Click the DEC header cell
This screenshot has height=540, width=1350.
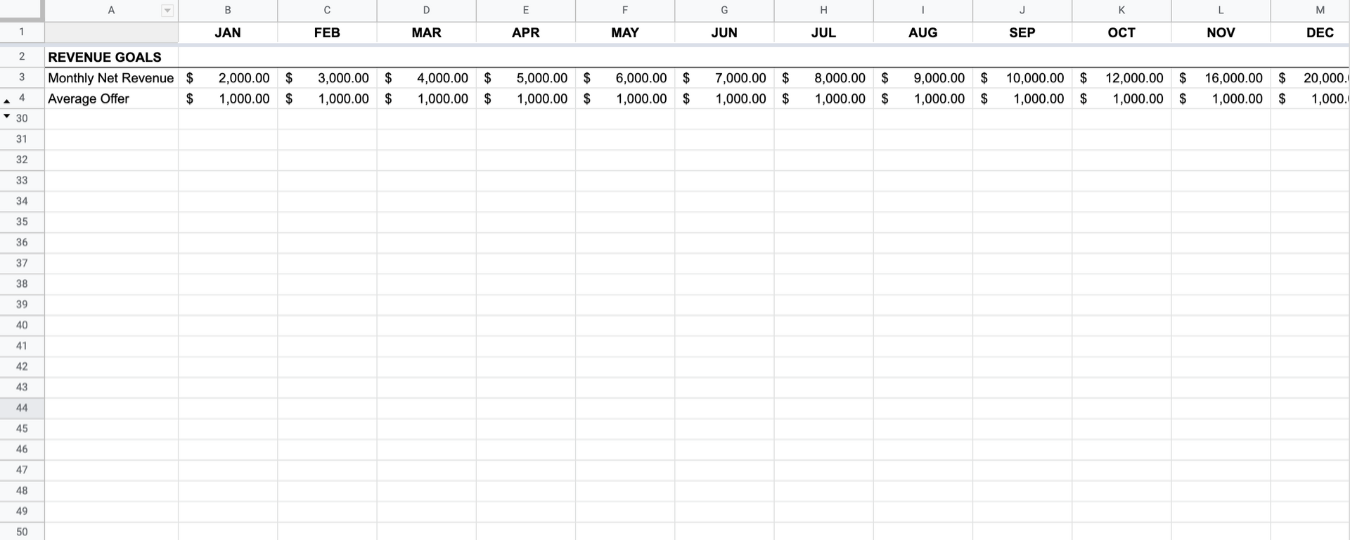1319,33
